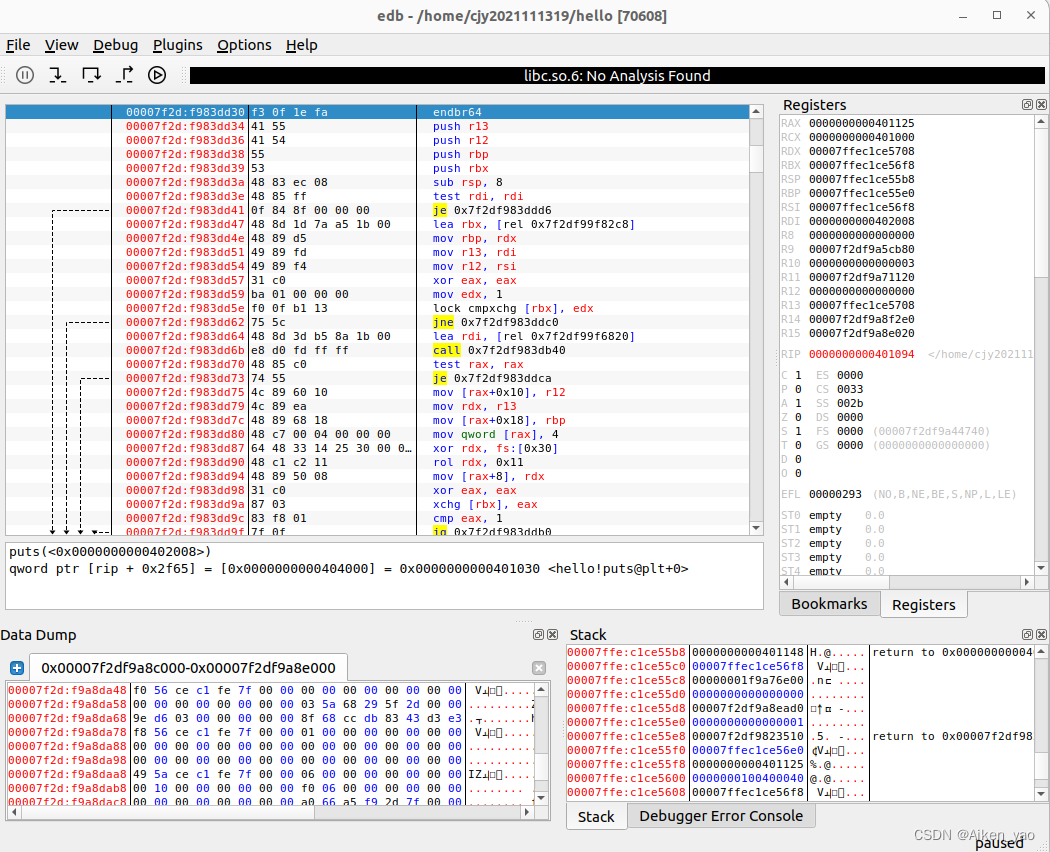Select the data dump address range tab
This screenshot has width=1050, height=852.
[188, 668]
